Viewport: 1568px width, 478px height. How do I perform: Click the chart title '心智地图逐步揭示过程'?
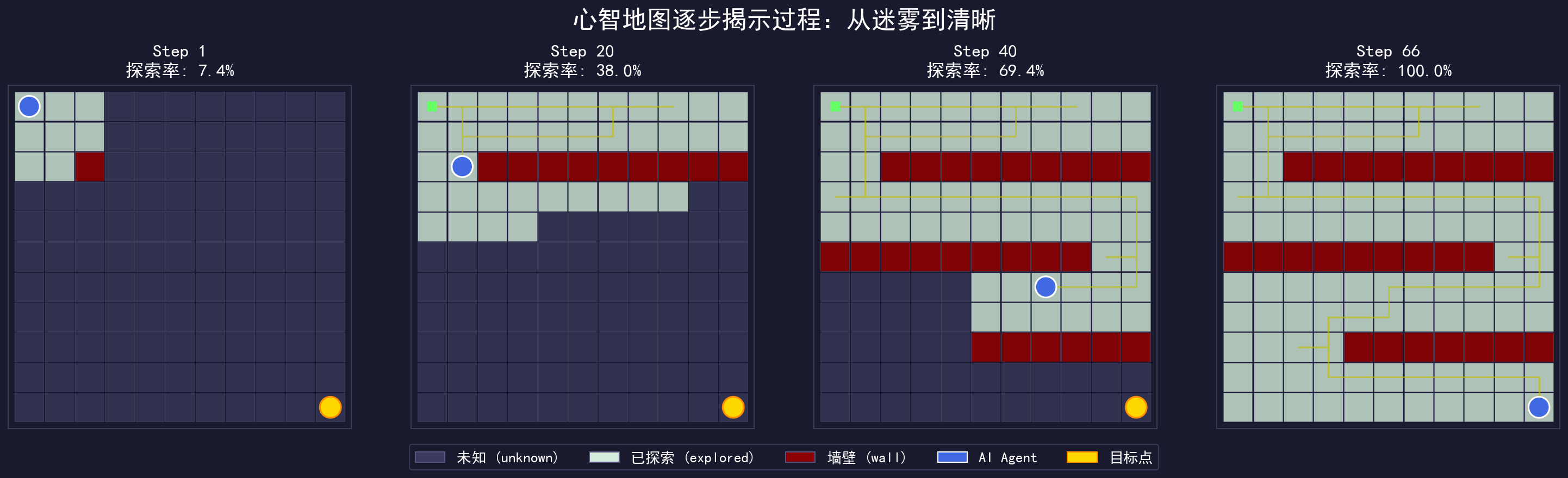click(696, 20)
